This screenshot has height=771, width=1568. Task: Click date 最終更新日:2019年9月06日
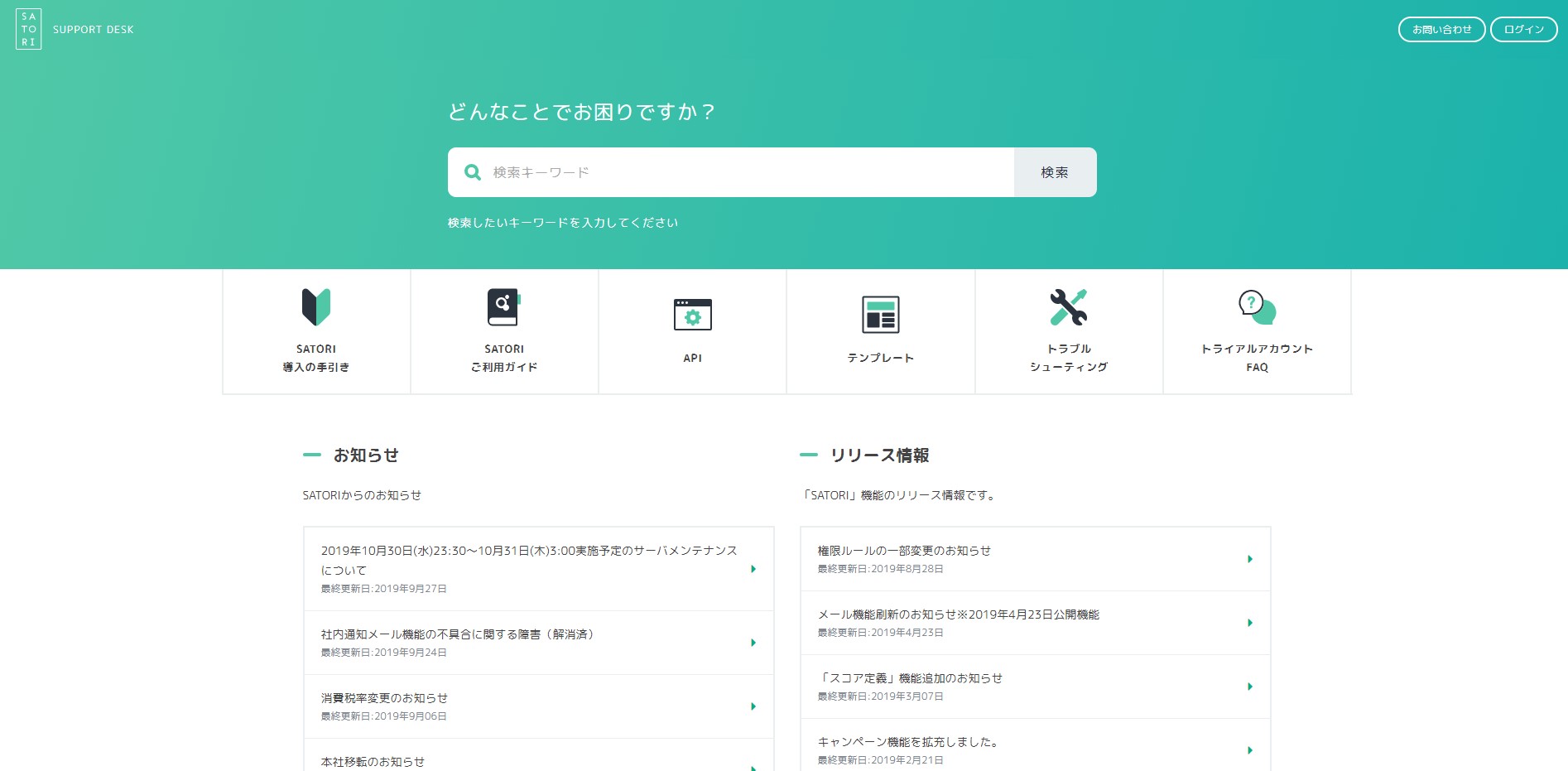(x=384, y=716)
